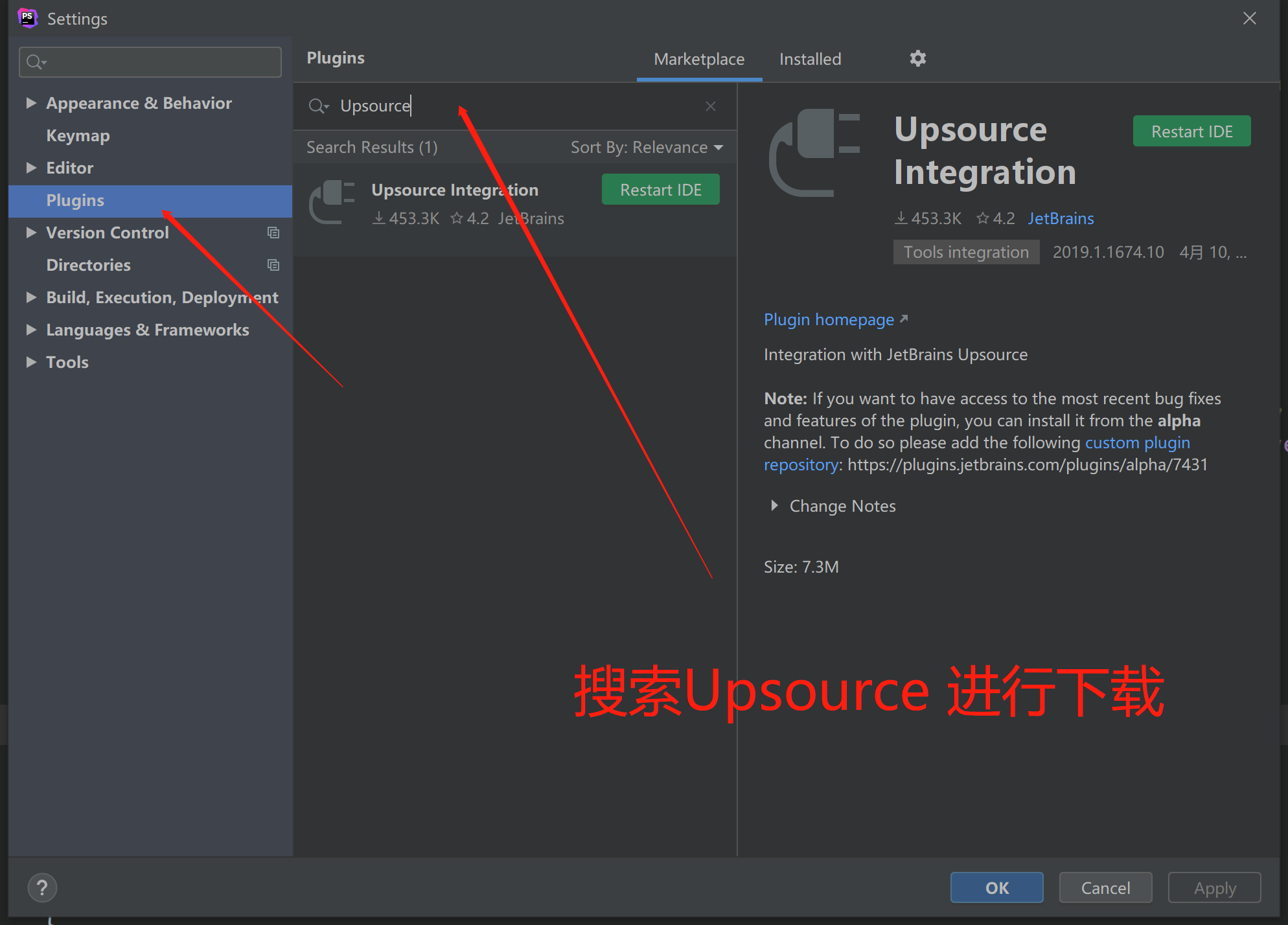Expand Languages & Frameworks section
This screenshot has height=925, width=1288.
coord(30,330)
